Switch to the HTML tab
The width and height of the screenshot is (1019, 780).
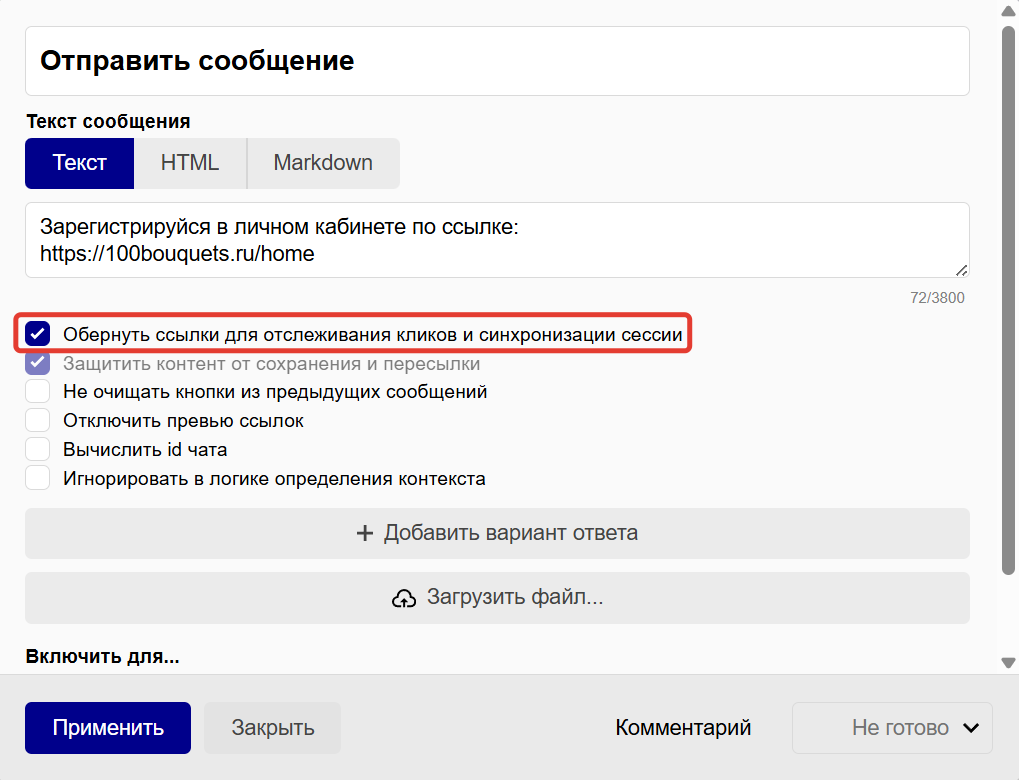[x=189, y=163]
